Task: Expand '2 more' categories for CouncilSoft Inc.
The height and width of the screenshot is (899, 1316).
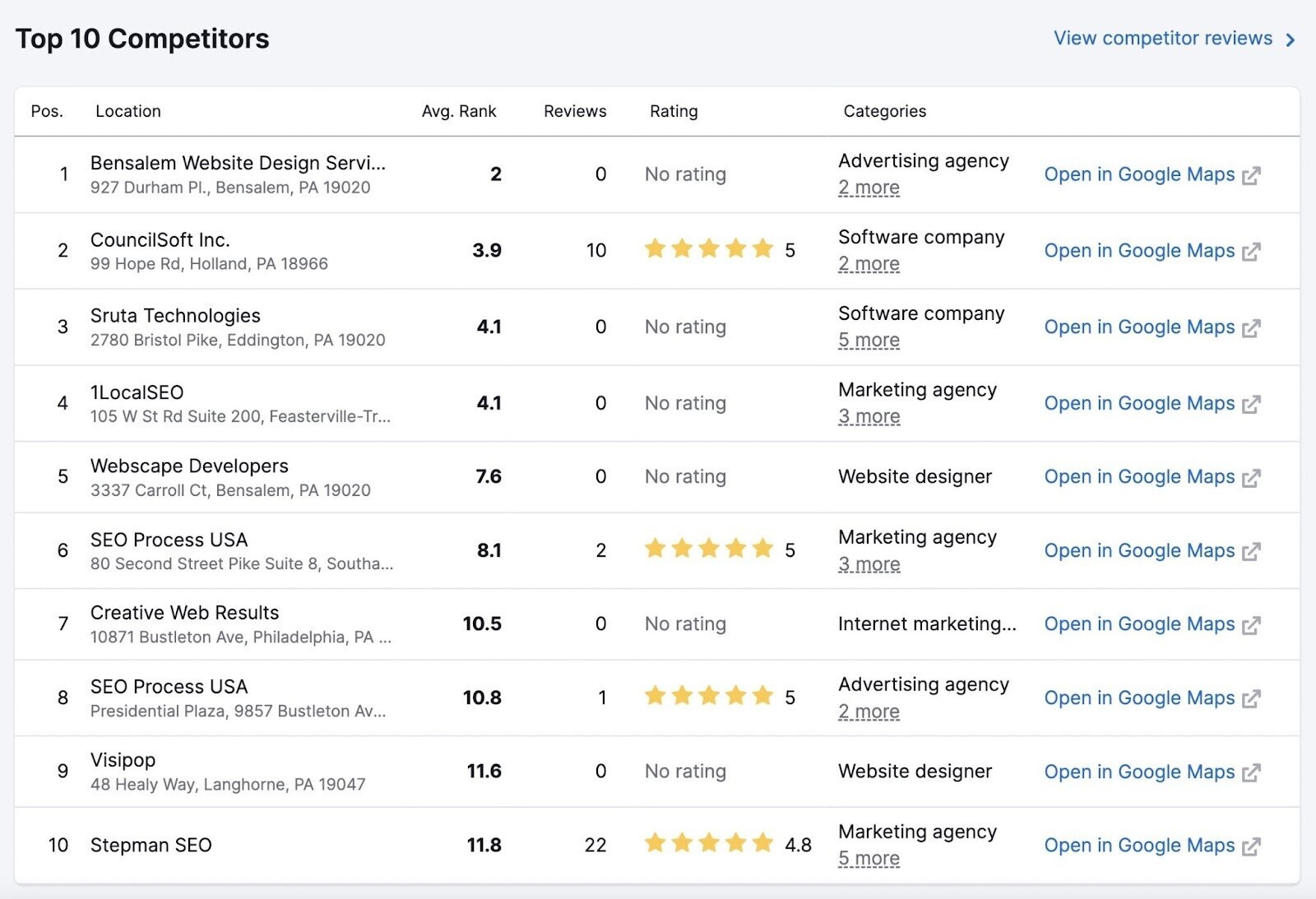Action: pyautogui.click(x=869, y=264)
